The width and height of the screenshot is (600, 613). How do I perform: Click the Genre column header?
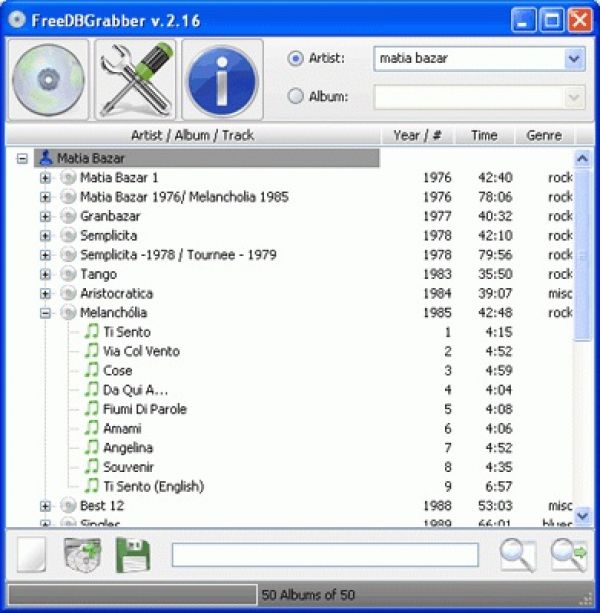pyautogui.click(x=544, y=135)
